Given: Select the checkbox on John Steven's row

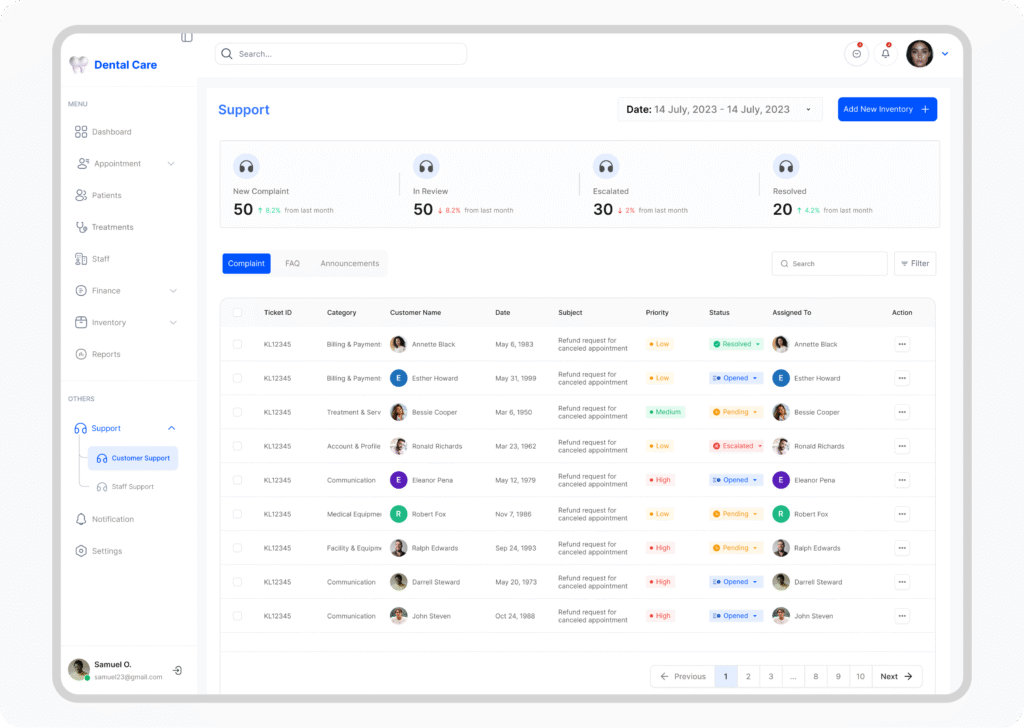Looking at the screenshot, I should coord(237,616).
